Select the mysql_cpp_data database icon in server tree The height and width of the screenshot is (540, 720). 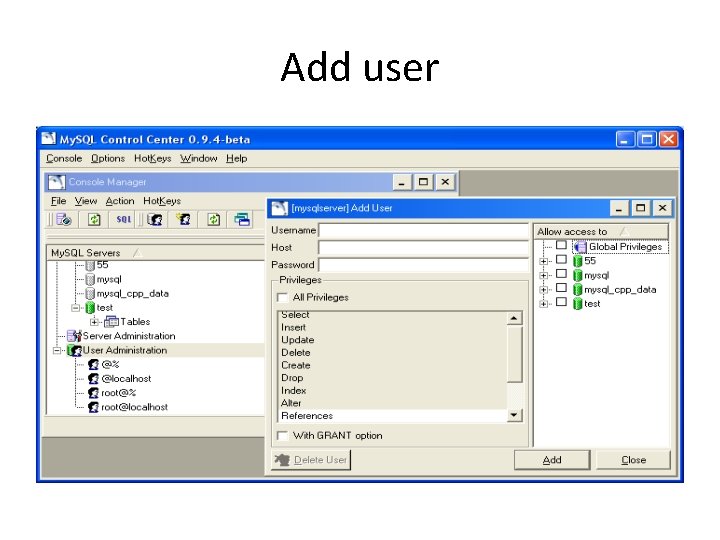point(90,293)
